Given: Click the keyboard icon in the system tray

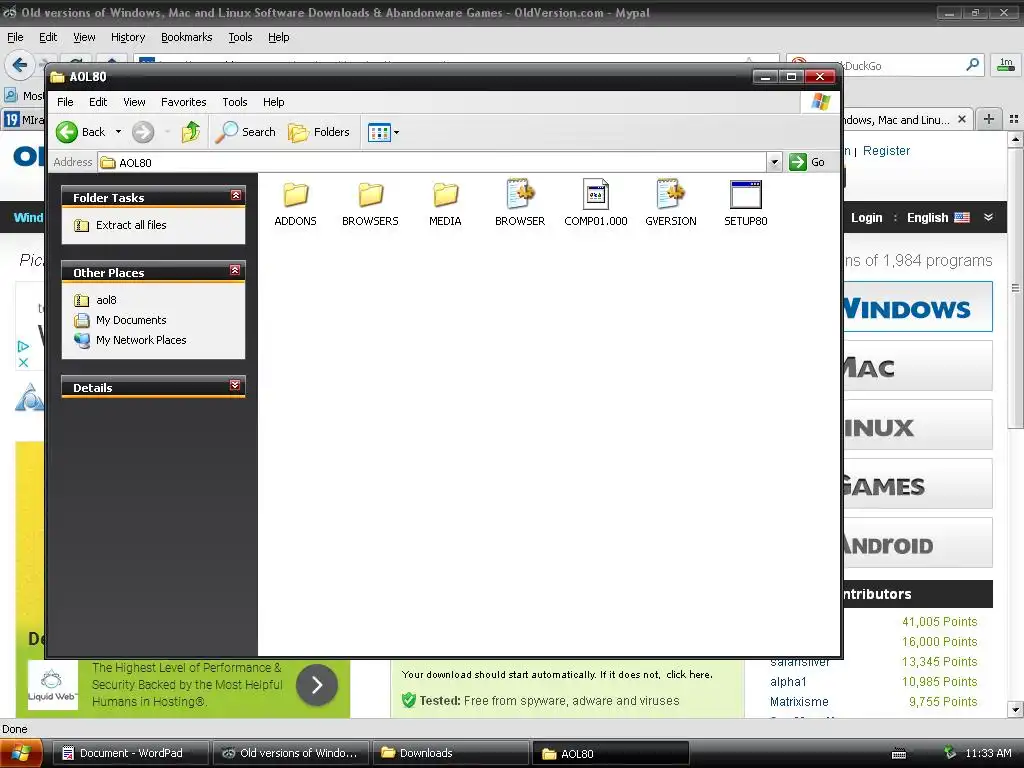Looking at the screenshot, I should click(899, 754).
